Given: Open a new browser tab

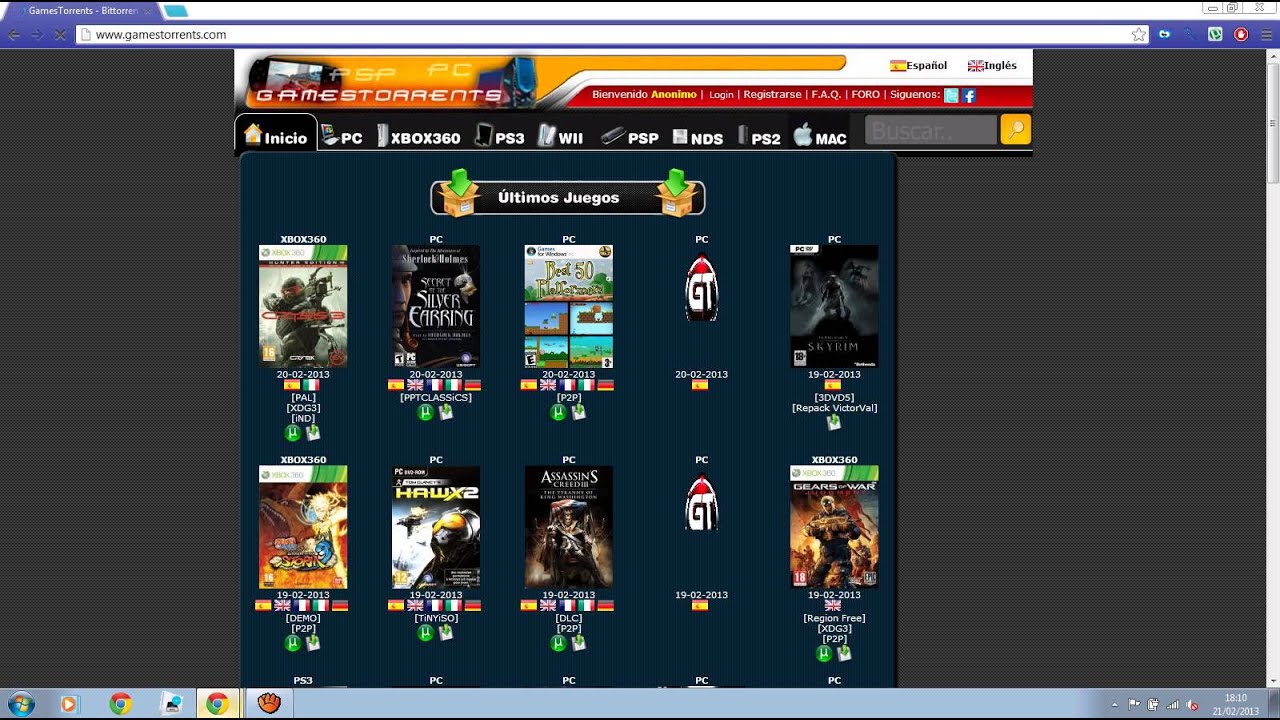Looking at the screenshot, I should [x=176, y=10].
